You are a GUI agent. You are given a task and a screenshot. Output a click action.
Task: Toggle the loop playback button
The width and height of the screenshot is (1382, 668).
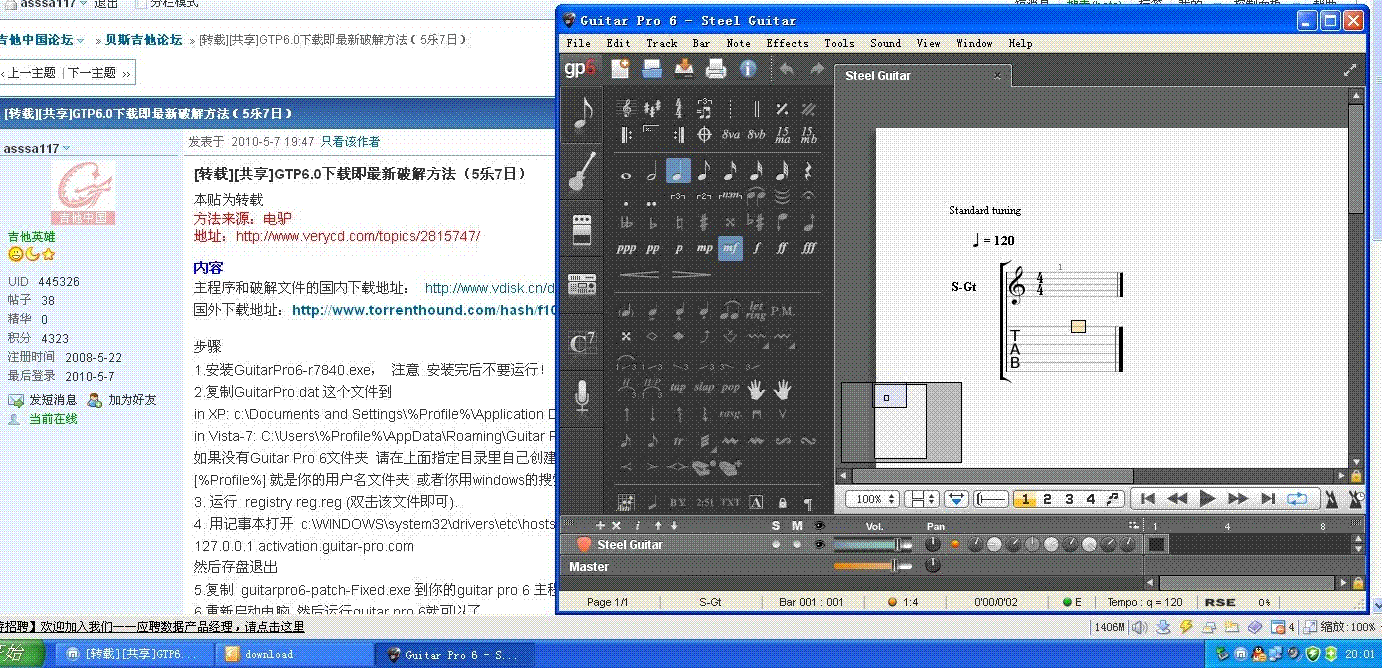(1297, 498)
